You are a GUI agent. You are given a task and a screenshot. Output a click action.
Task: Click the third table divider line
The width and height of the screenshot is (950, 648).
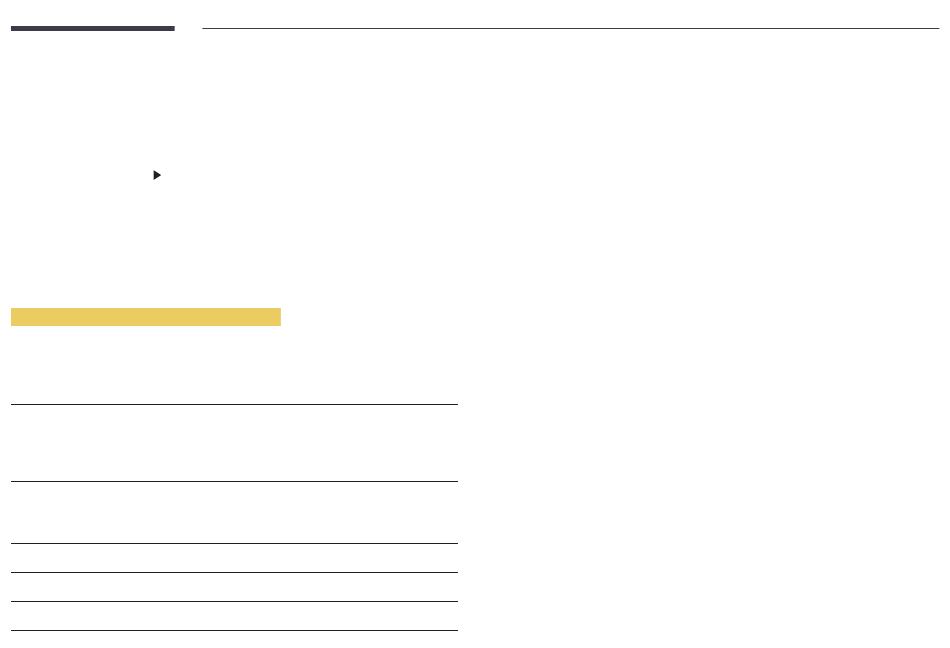[x=234, y=543]
